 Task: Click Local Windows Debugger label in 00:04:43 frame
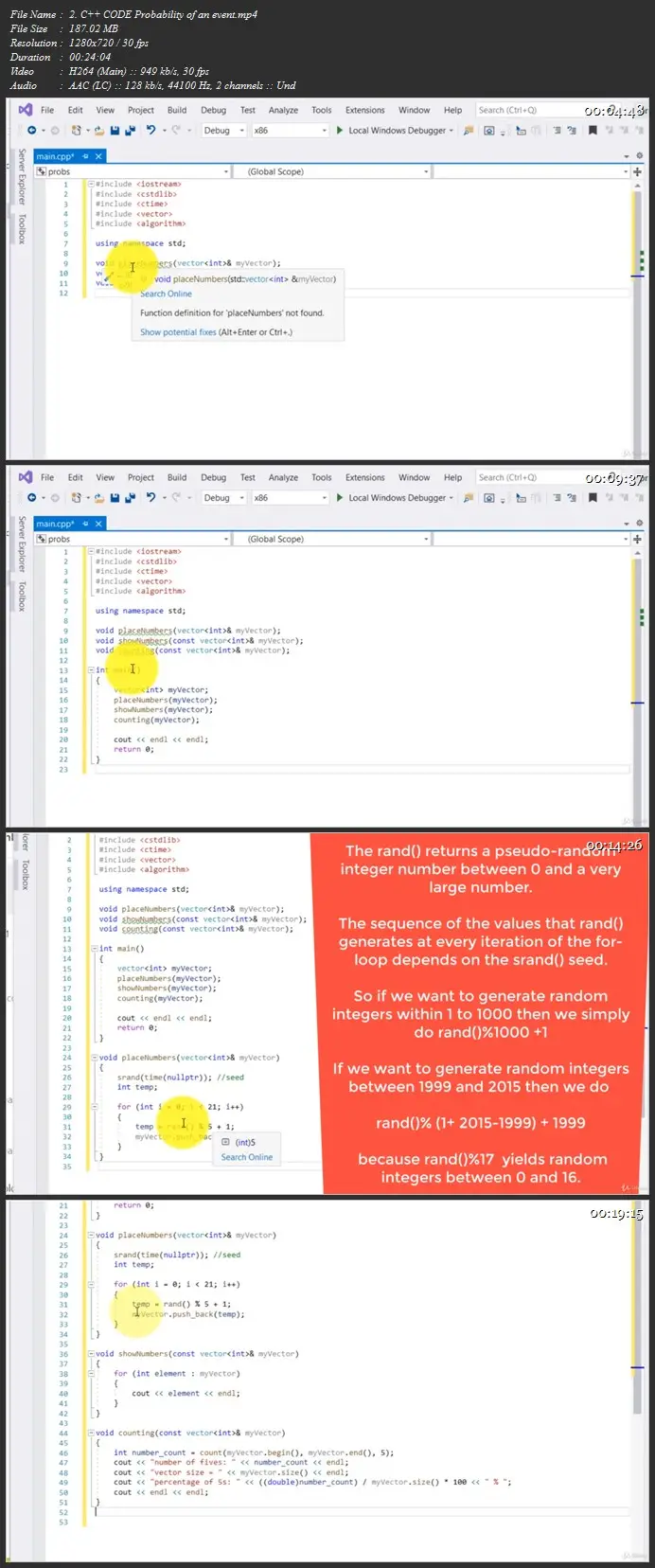pos(397,131)
